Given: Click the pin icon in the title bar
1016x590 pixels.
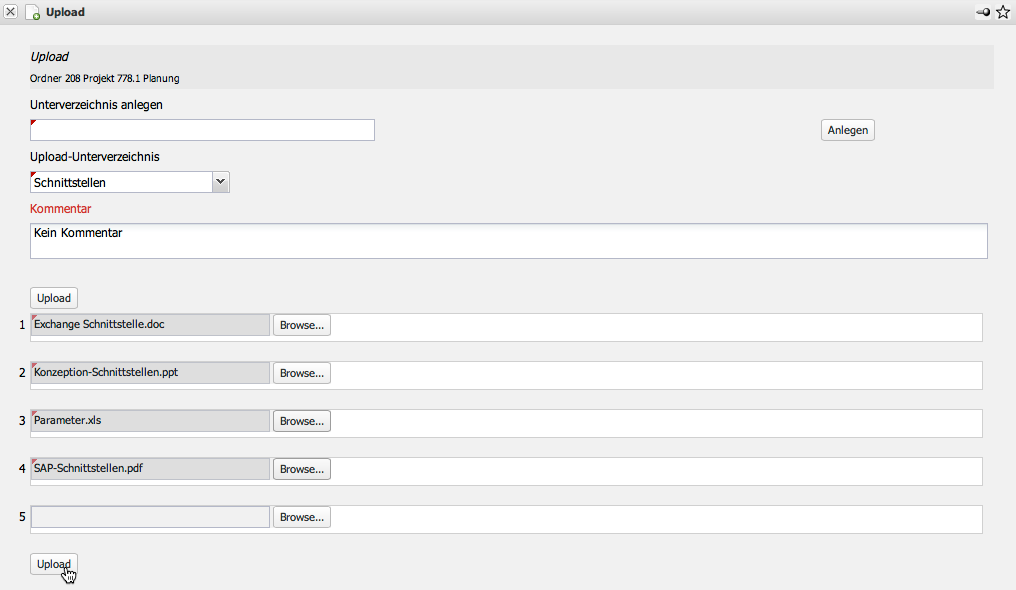Looking at the screenshot, I should (983, 12).
